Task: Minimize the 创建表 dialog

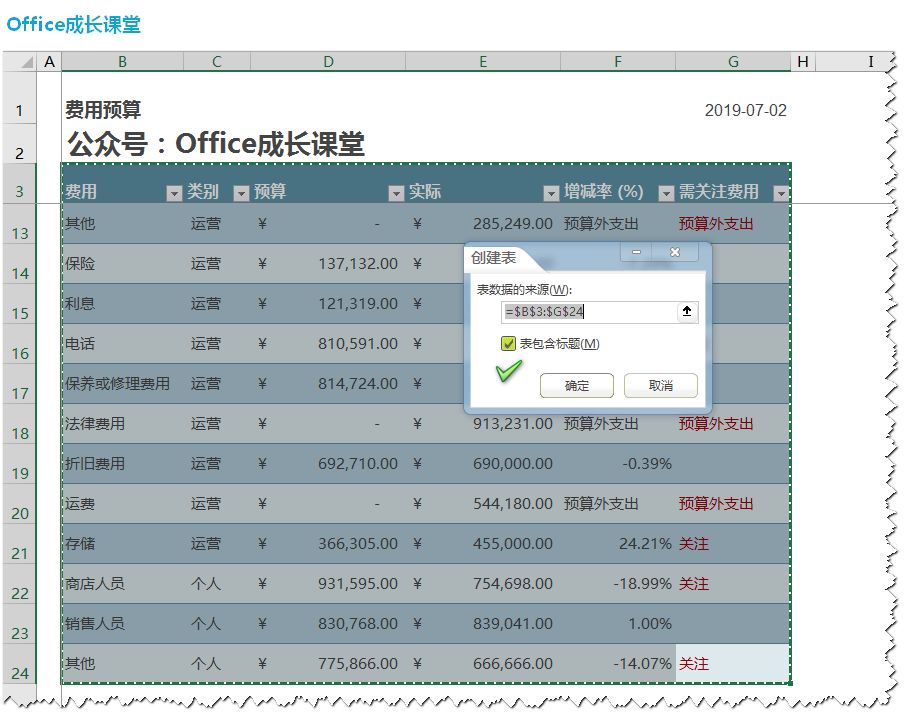Action: (636, 252)
